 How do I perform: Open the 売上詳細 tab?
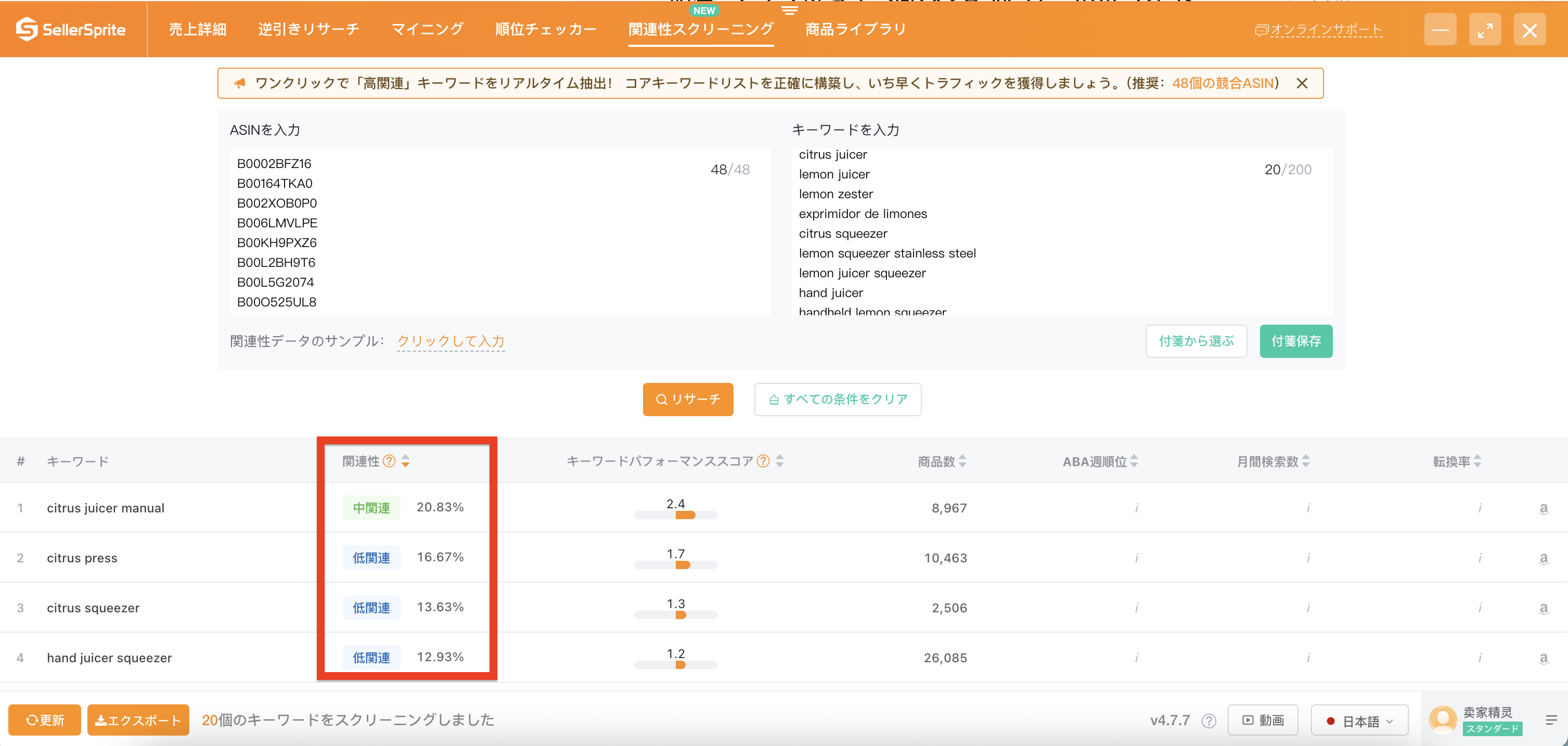(x=197, y=29)
